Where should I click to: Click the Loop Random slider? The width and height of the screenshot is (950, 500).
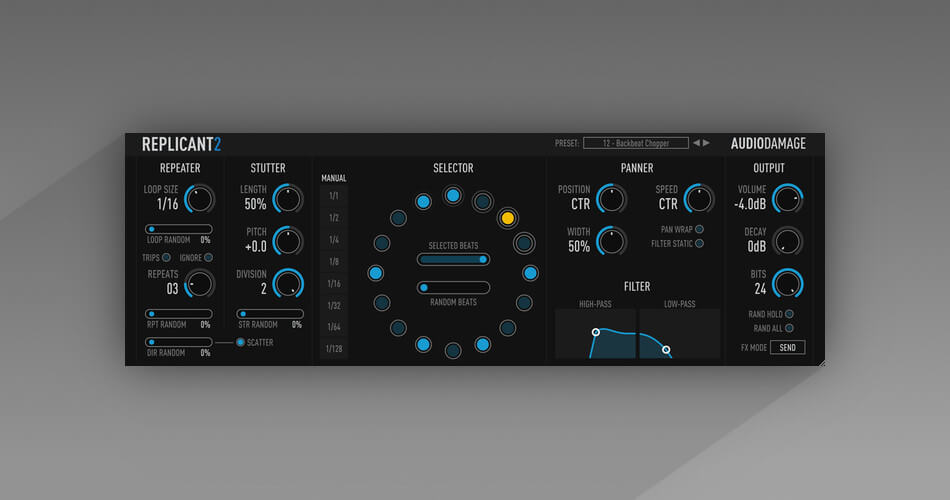point(179,229)
